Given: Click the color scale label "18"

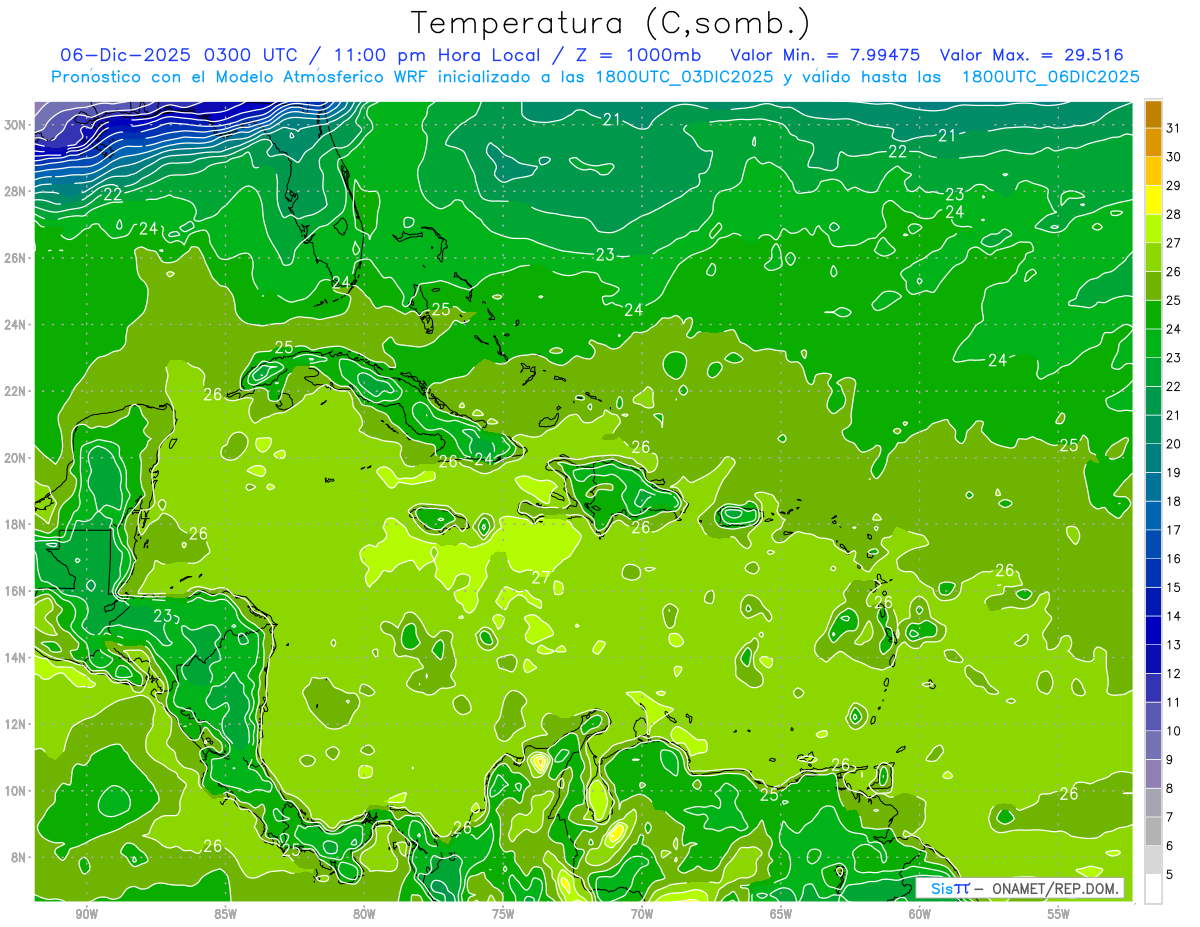Looking at the screenshot, I should point(1174,501).
